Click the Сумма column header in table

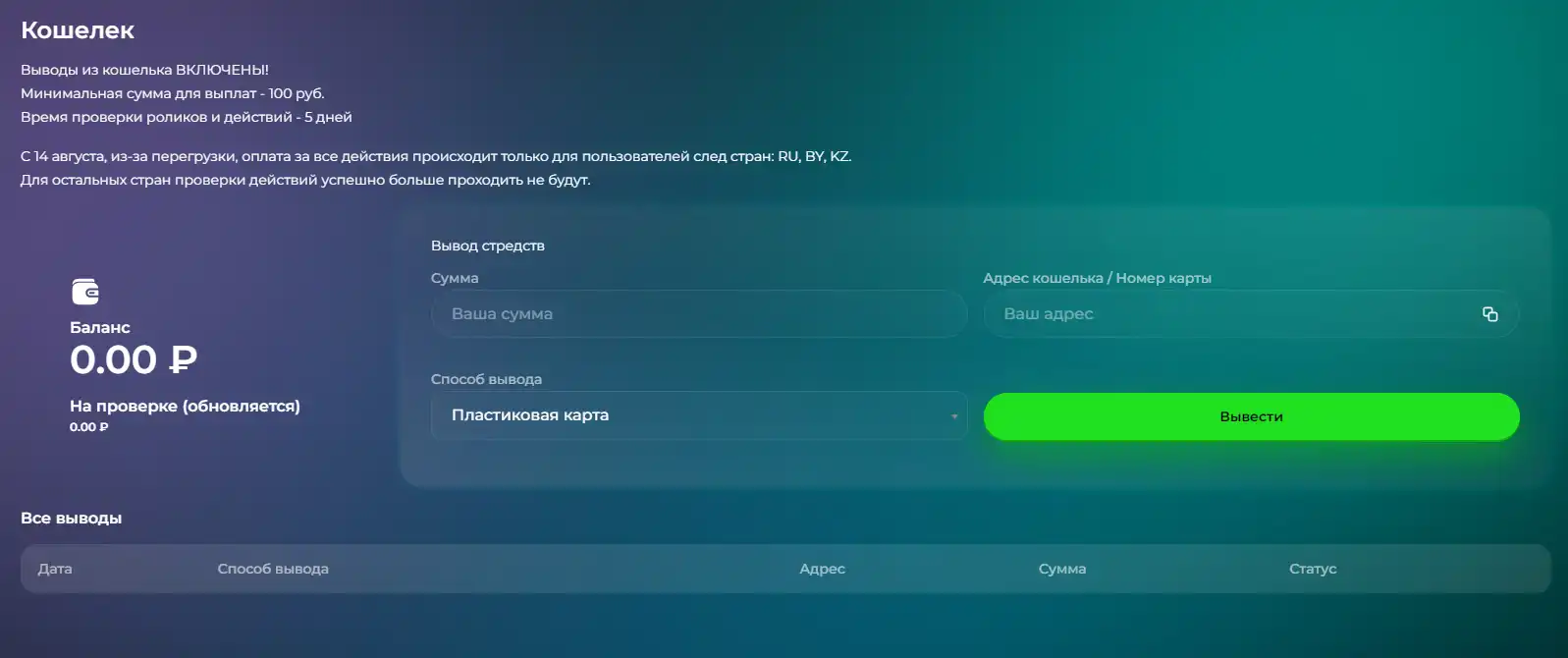(x=1062, y=569)
